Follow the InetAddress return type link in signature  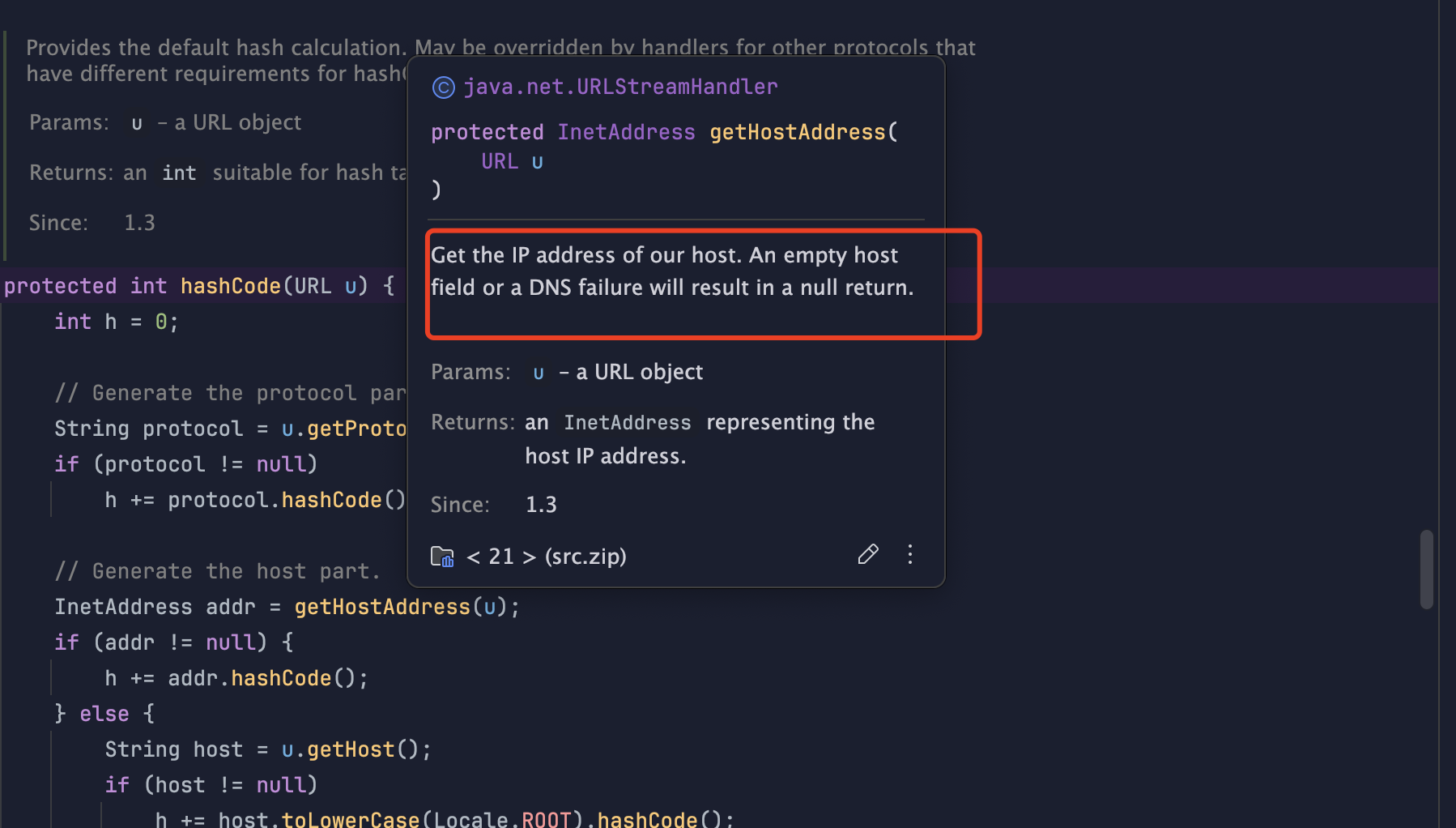click(626, 132)
